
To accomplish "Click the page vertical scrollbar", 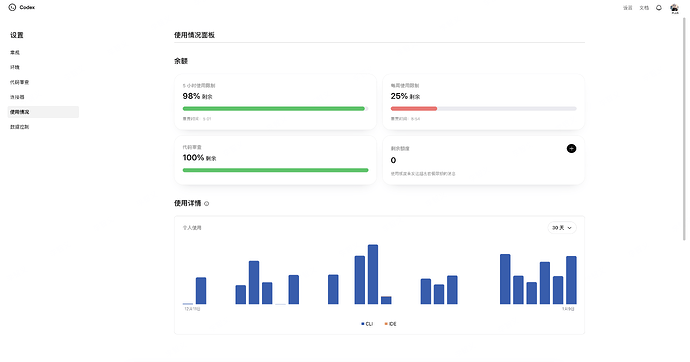I will pos(684,128).
